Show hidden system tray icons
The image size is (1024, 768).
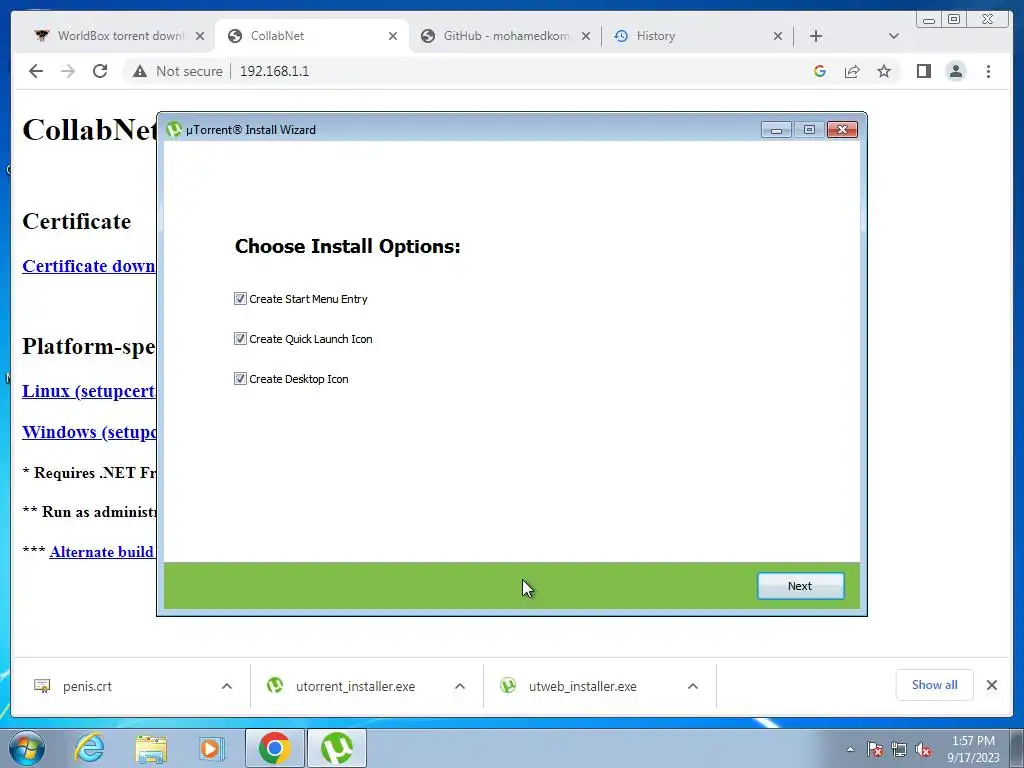(850, 749)
